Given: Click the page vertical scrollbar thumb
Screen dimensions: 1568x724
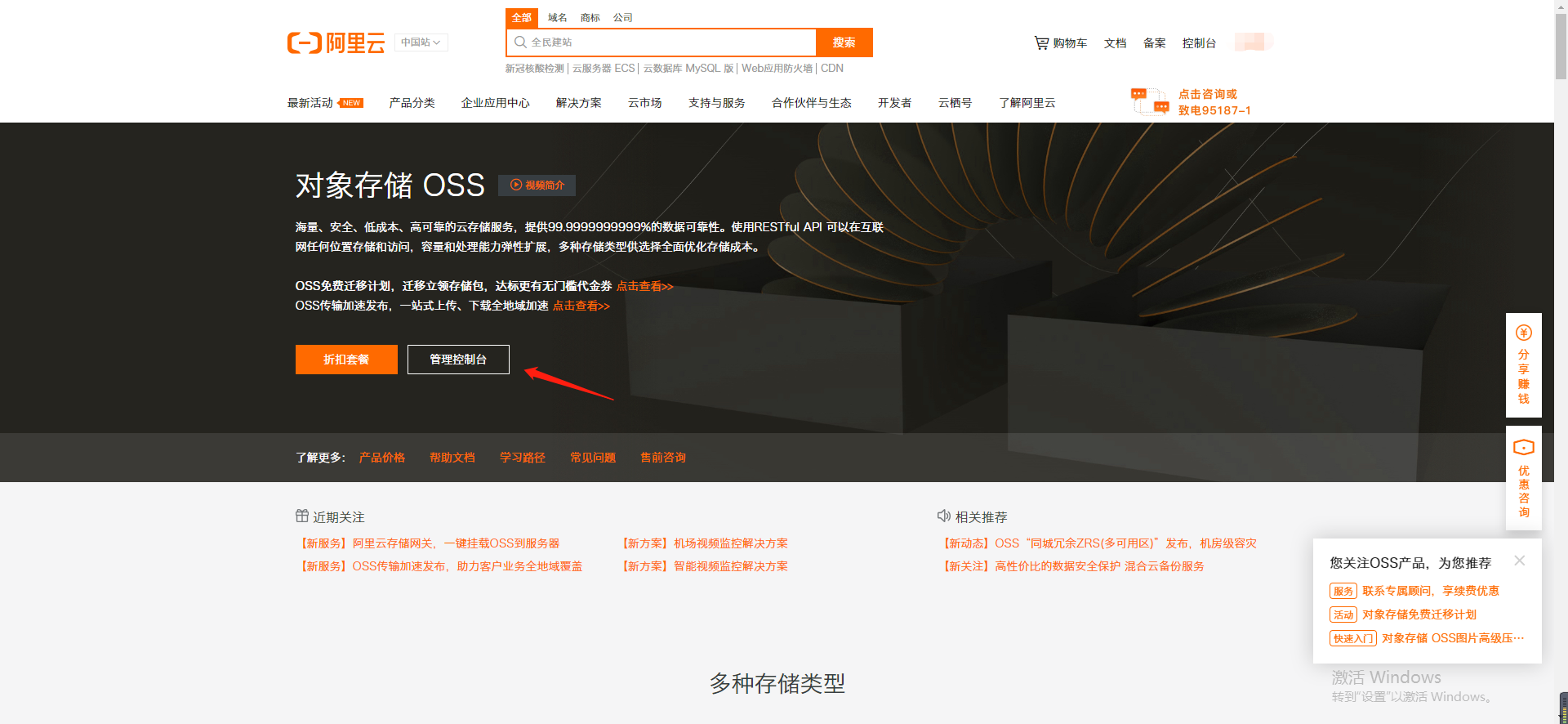Looking at the screenshot, I should [x=1561, y=47].
